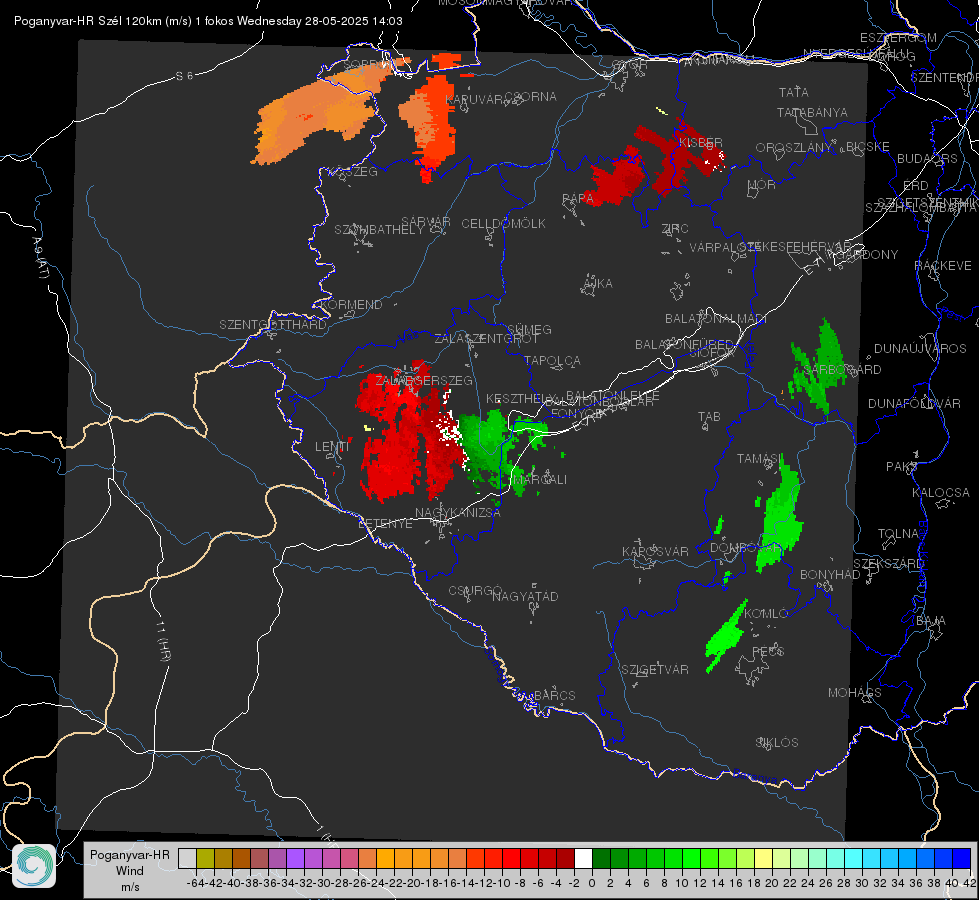979x900 pixels.
Task: Click the PAKS city label
Action: click(901, 467)
